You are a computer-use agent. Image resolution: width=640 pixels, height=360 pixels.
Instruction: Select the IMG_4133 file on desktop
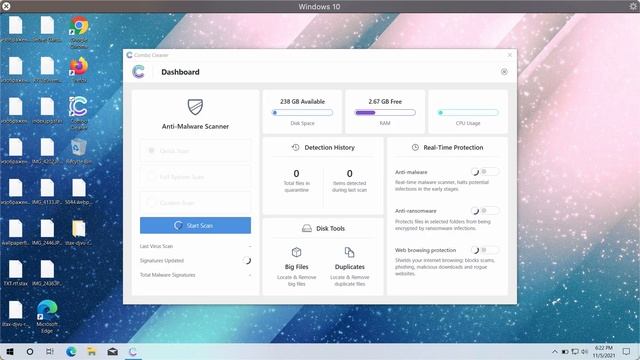[x=47, y=191]
